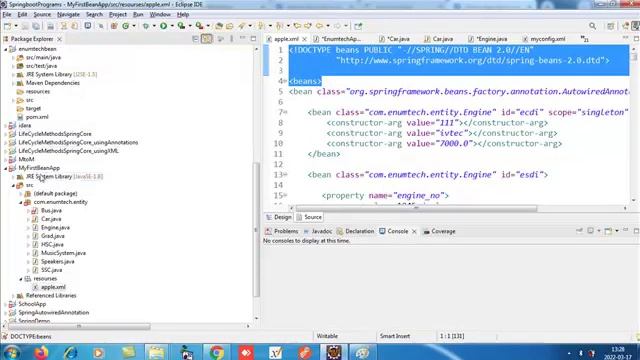Click the Save All toolbar icon
The height and width of the screenshot is (360, 640).
coord(36,26)
